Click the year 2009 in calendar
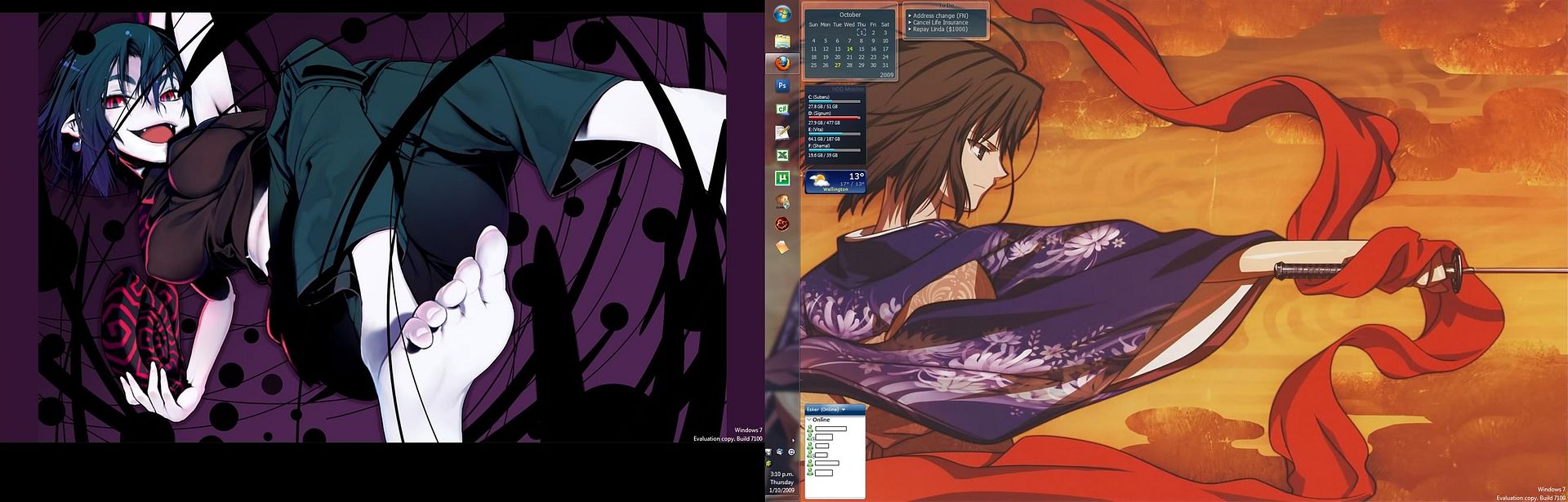 pyautogui.click(x=887, y=74)
